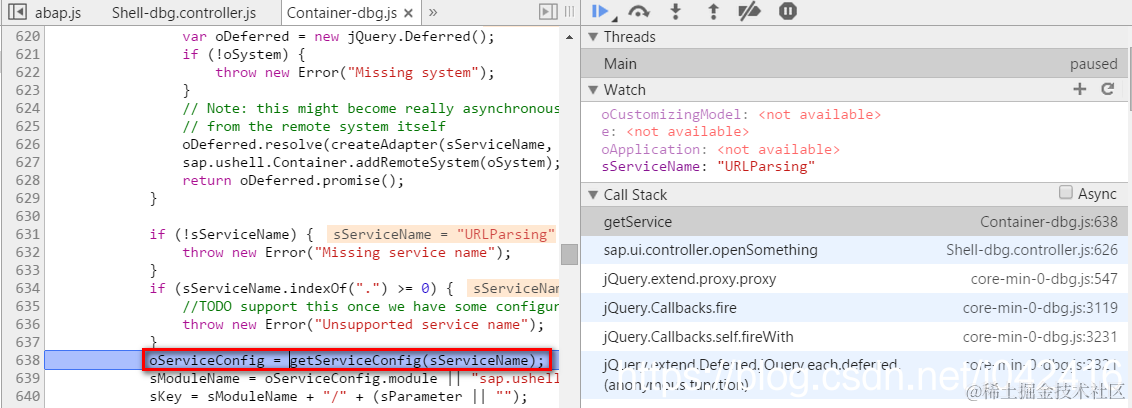Viewport: 1132px width, 408px height.
Task: Select jQuery.Callbacks.self.fireWith stack frame
Action: point(856,337)
